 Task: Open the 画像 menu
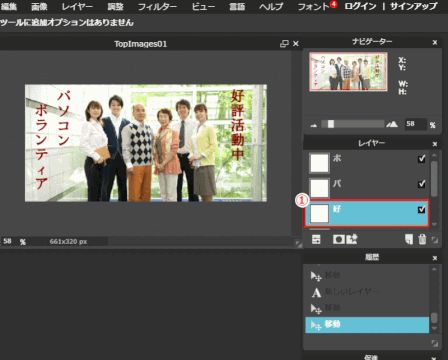[39, 6]
